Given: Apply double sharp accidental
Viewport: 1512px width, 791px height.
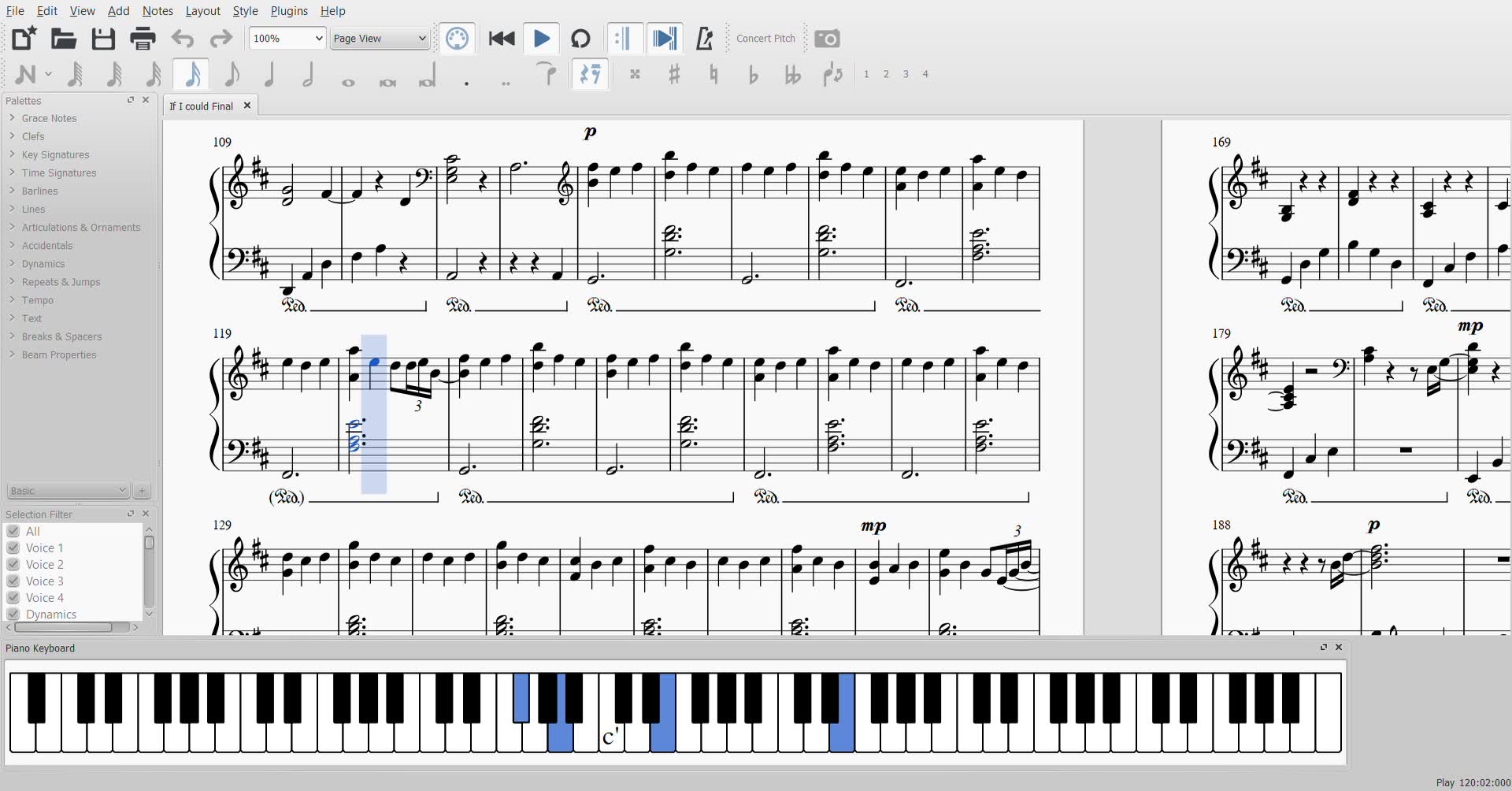Looking at the screenshot, I should tap(635, 74).
